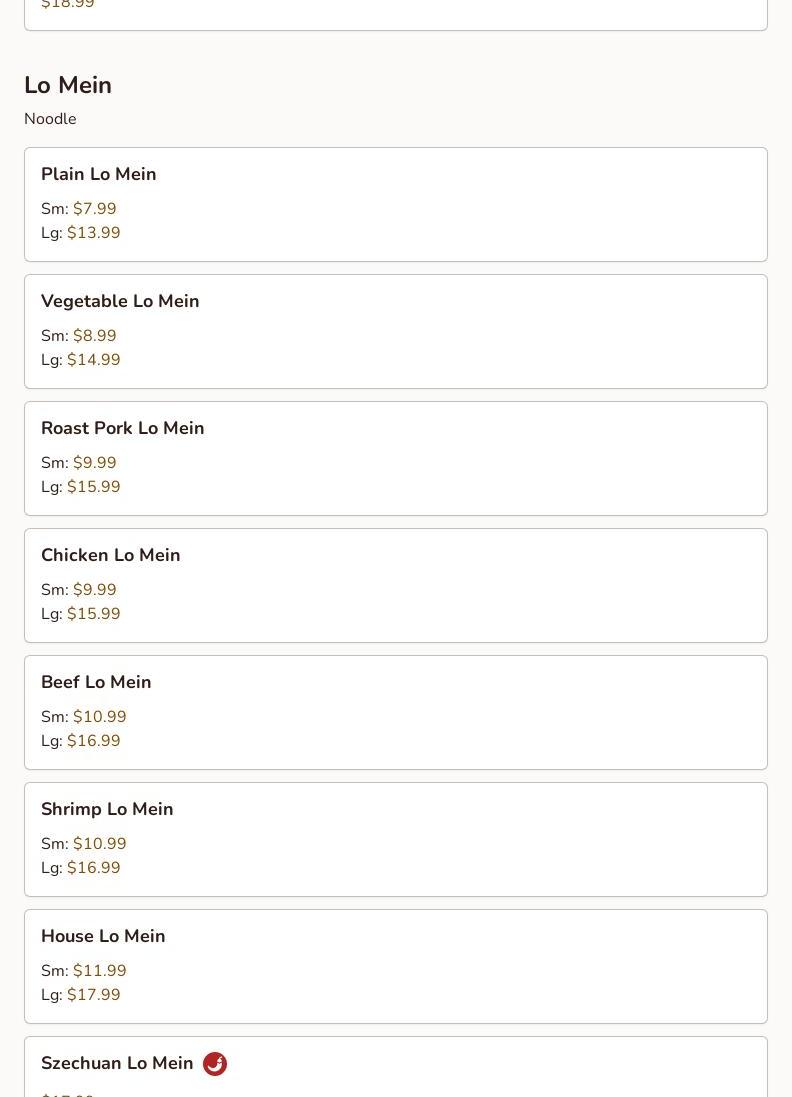This screenshot has width=792, height=1097.
Task: Select the Plain Lo Mein item title
Action: [98, 174]
